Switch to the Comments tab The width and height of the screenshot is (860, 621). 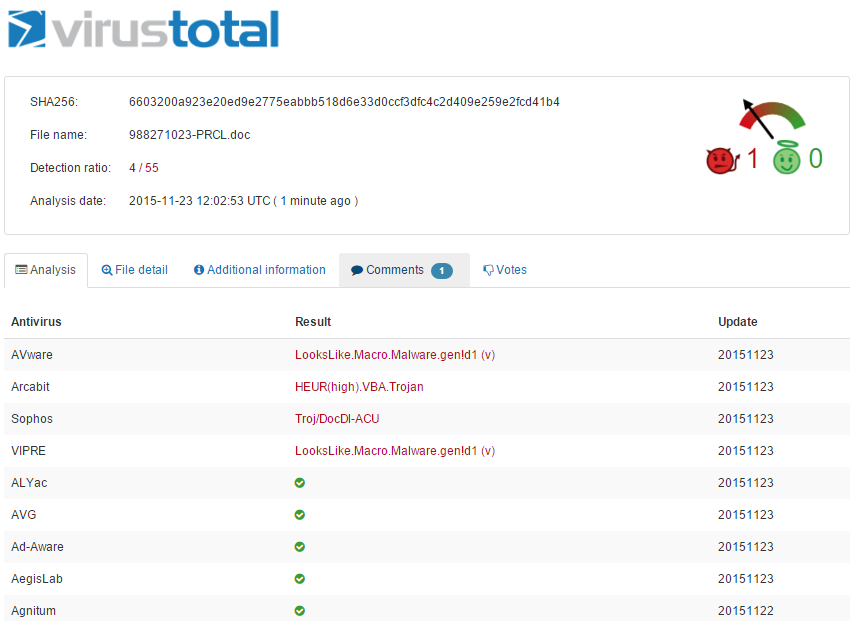point(404,270)
